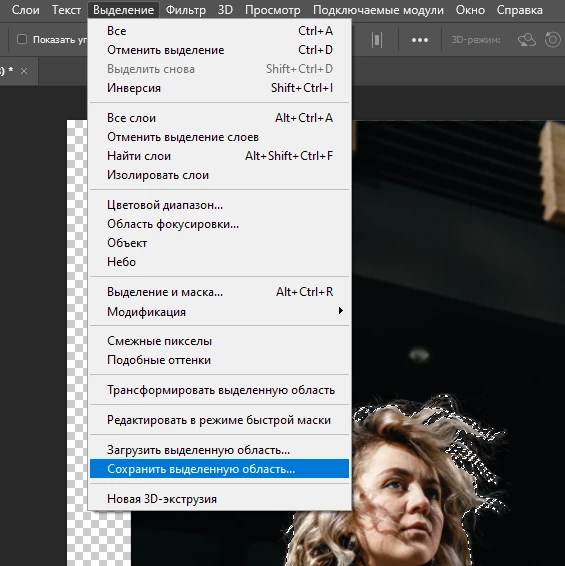Open the Фильтр menu

tap(186, 10)
